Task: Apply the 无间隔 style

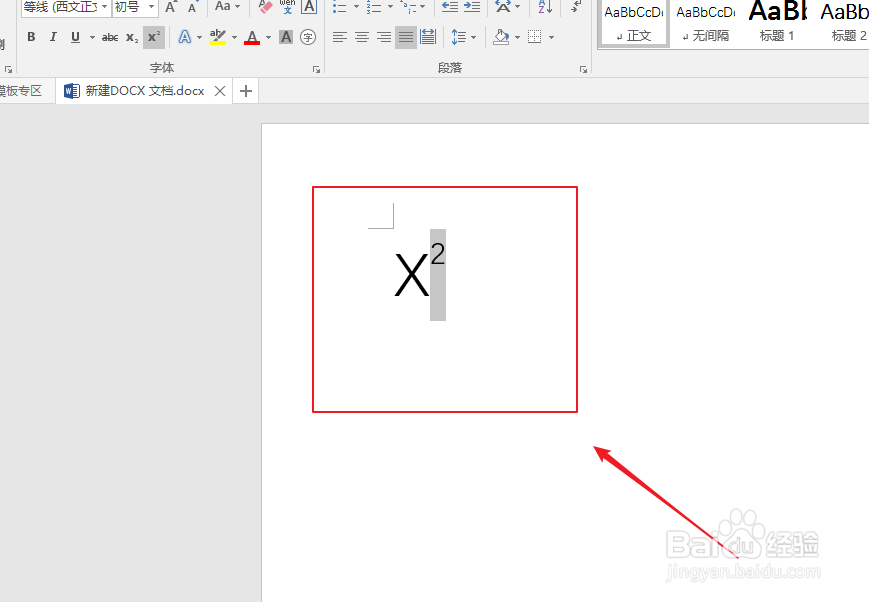Action: [x=706, y=23]
